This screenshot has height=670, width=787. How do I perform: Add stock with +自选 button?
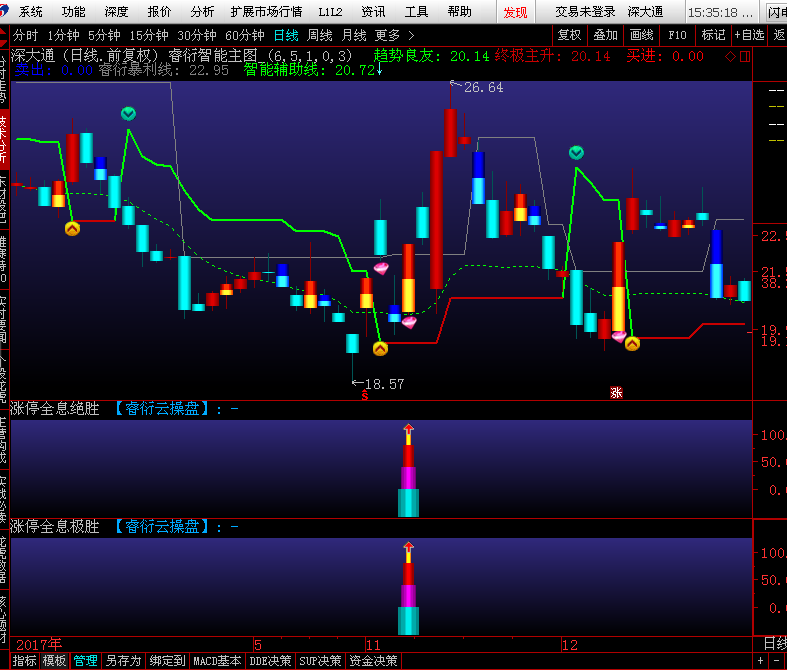click(749, 35)
